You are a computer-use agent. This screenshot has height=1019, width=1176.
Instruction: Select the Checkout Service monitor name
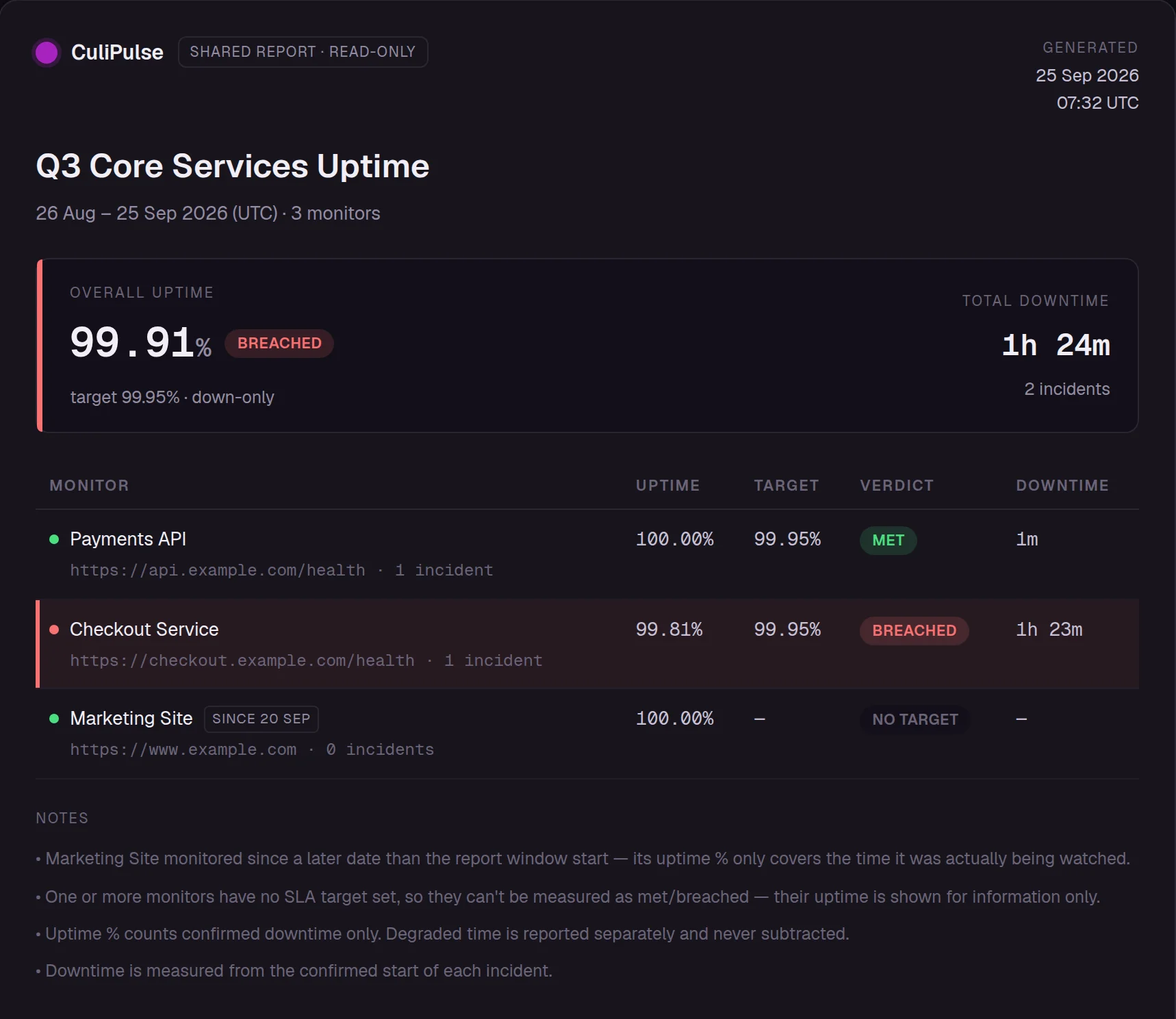click(144, 630)
